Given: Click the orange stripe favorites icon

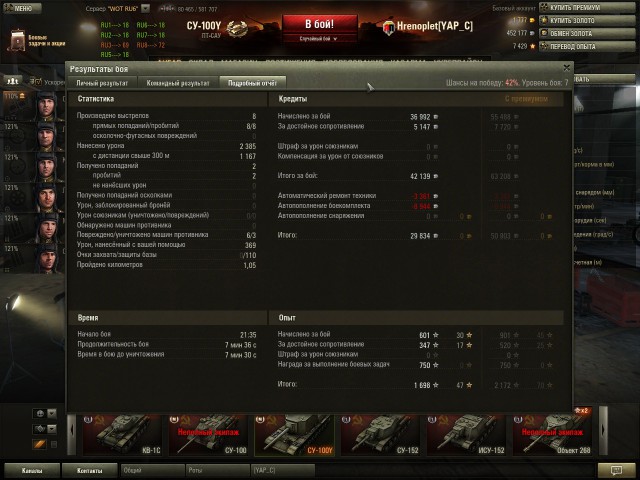Looking at the screenshot, I should click(40, 444).
